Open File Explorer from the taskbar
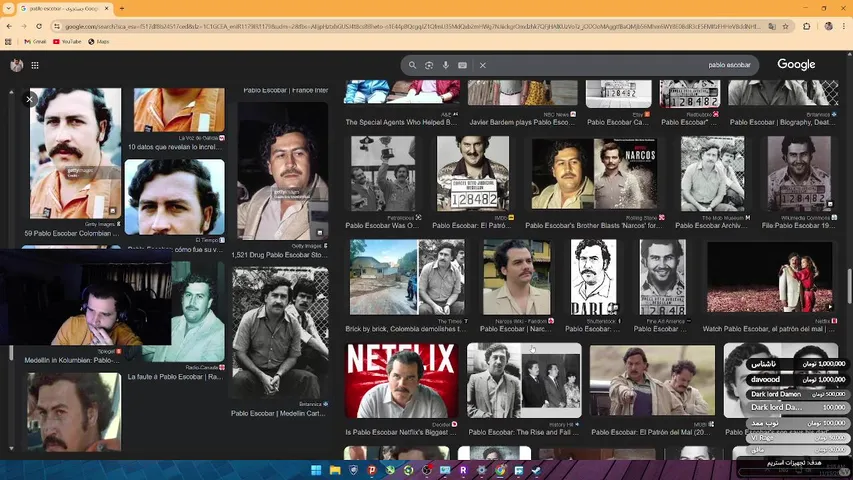This screenshot has height=480, width=853. click(x=335, y=470)
